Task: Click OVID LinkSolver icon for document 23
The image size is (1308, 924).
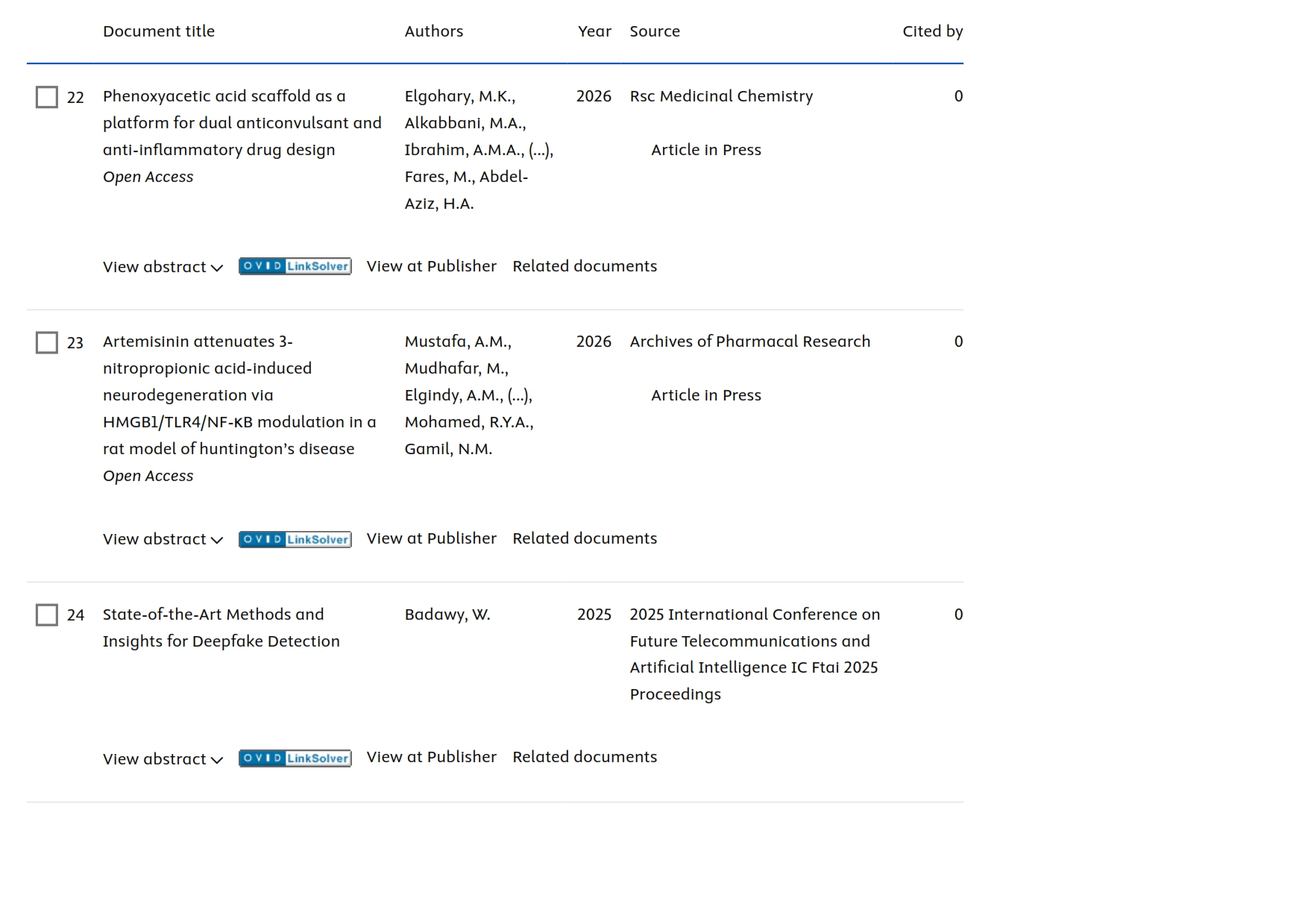Action: pos(295,539)
